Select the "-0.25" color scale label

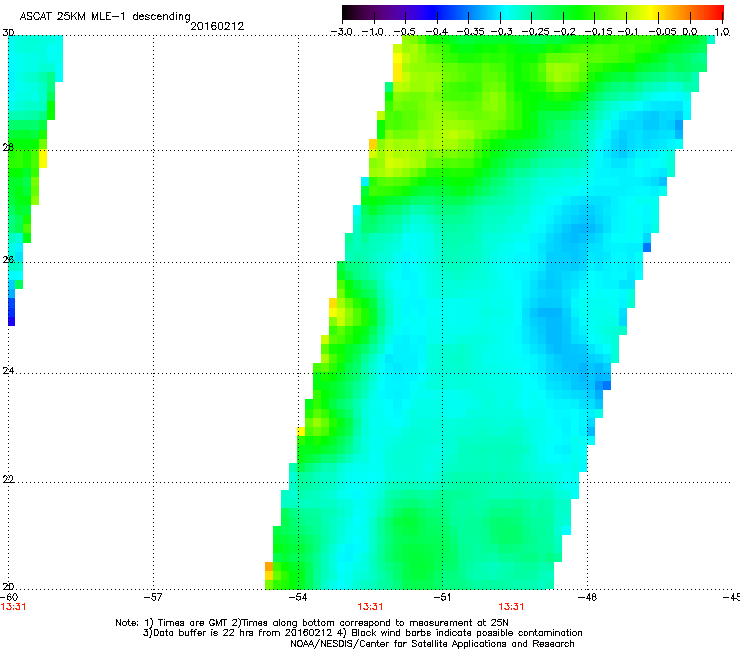[535, 32]
